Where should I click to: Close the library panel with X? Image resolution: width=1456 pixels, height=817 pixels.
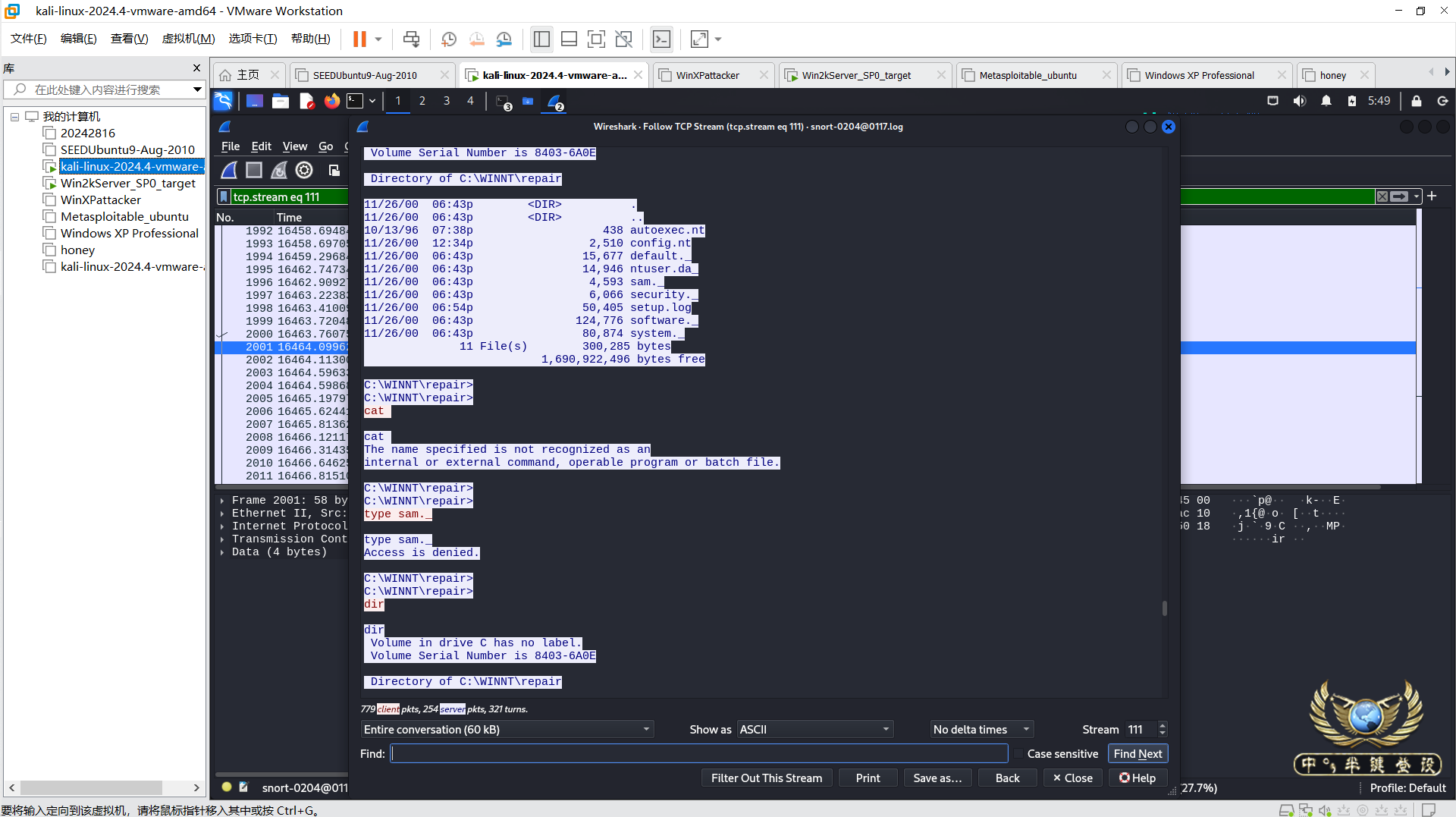(197, 68)
